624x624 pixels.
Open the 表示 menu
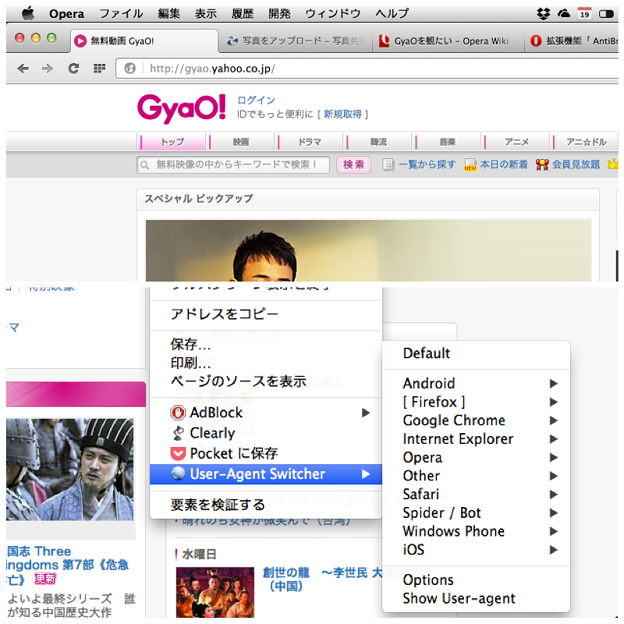pyautogui.click(x=206, y=14)
